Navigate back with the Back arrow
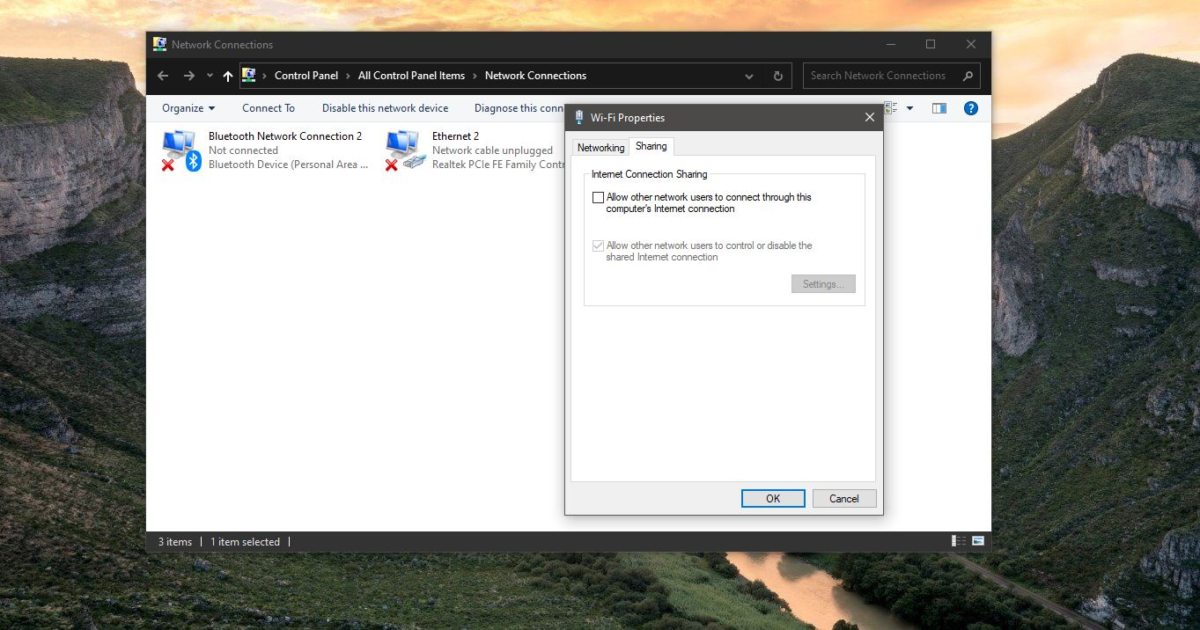The height and width of the screenshot is (630, 1200). click(x=163, y=76)
